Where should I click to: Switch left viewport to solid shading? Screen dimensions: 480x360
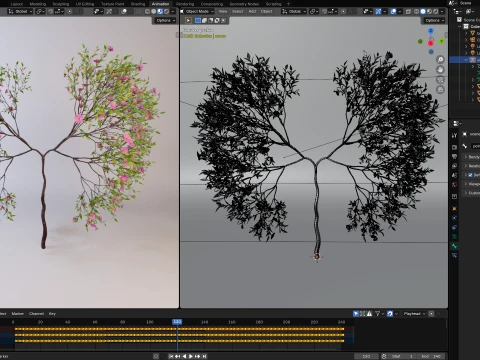[154, 11]
